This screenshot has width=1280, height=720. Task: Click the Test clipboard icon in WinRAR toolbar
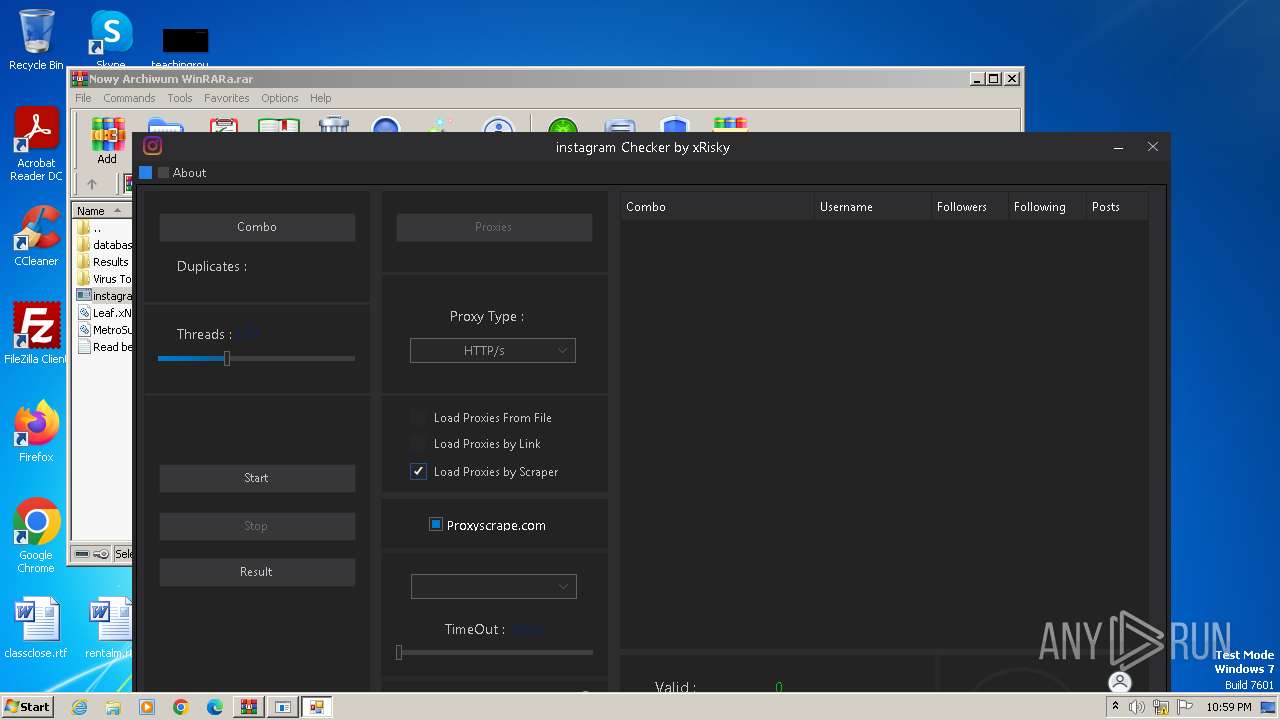coord(224,125)
